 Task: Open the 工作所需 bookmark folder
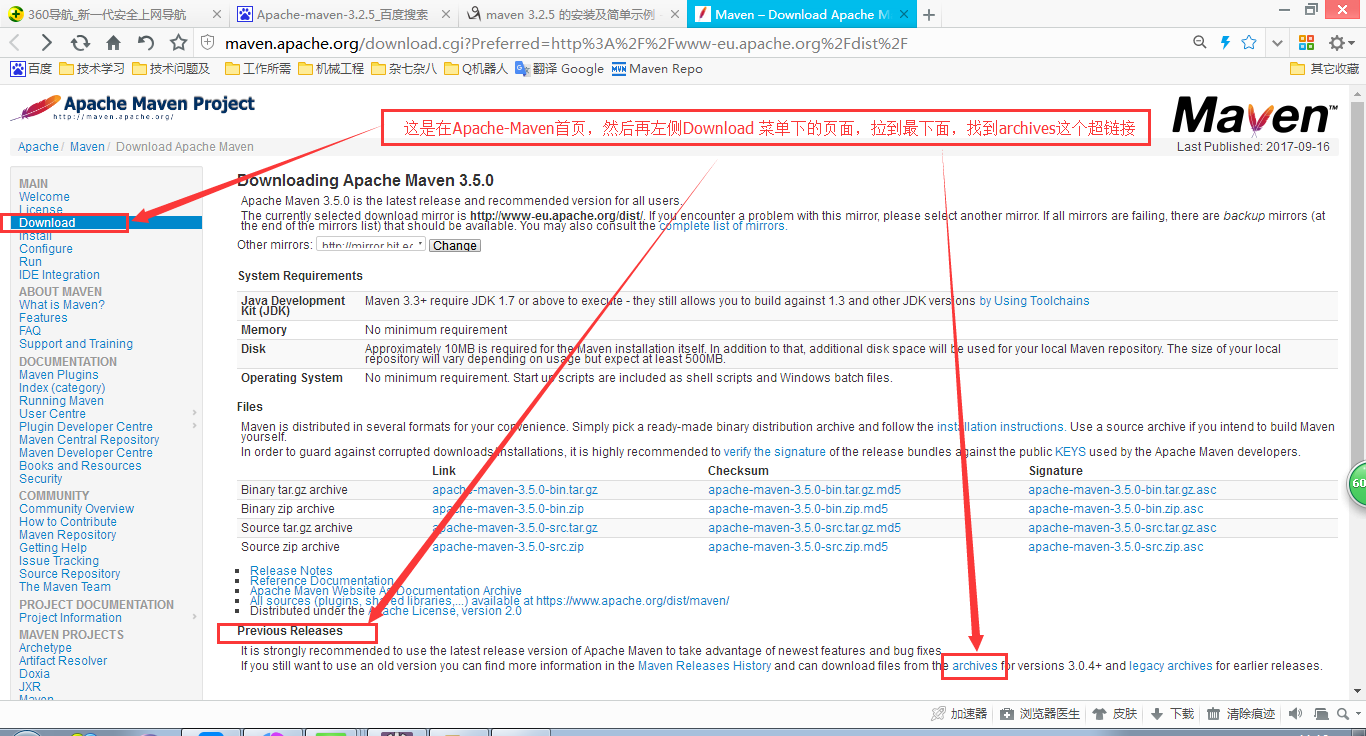point(258,69)
